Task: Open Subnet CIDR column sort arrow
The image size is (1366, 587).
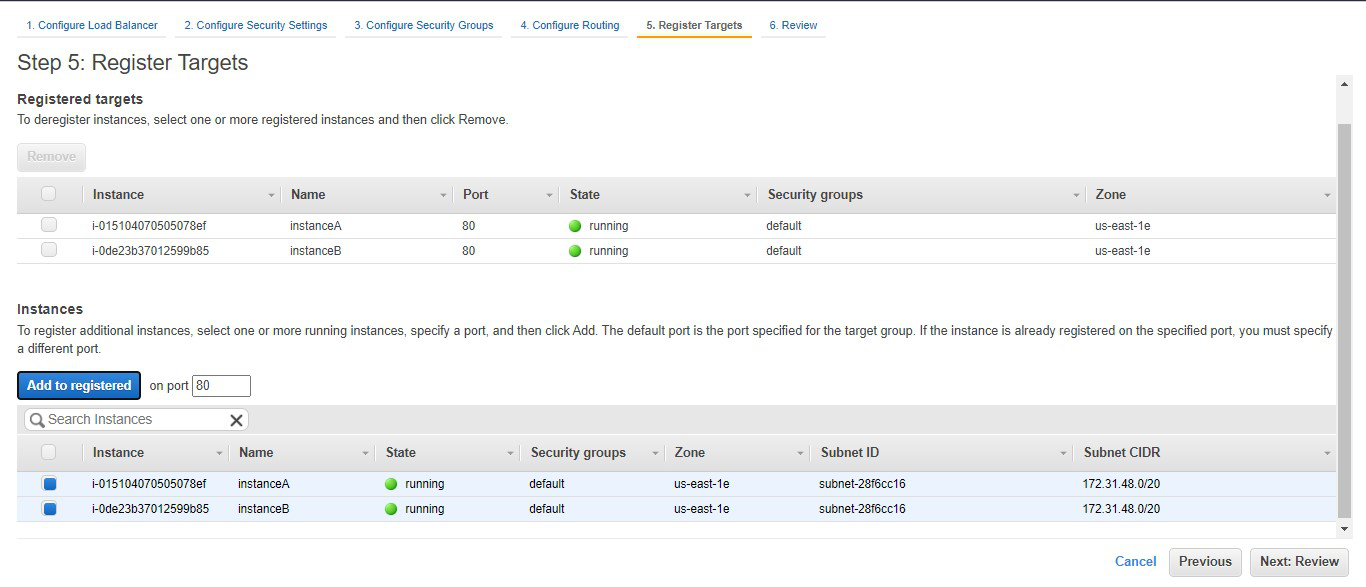Action: [x=1327, y=453]
